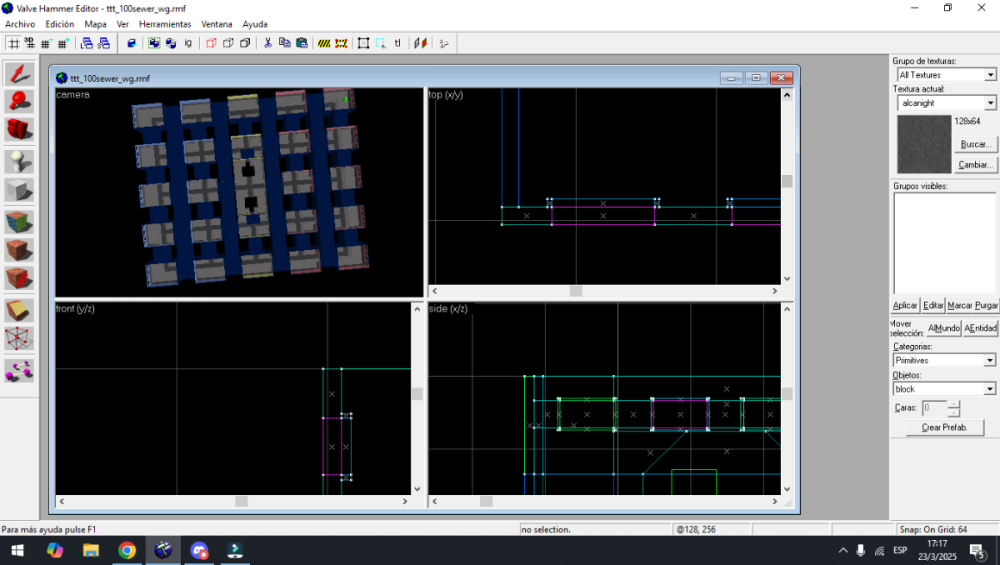Toggle texture lock tl button
Screen dimensions: 1000x565
(x=397, y=43)
